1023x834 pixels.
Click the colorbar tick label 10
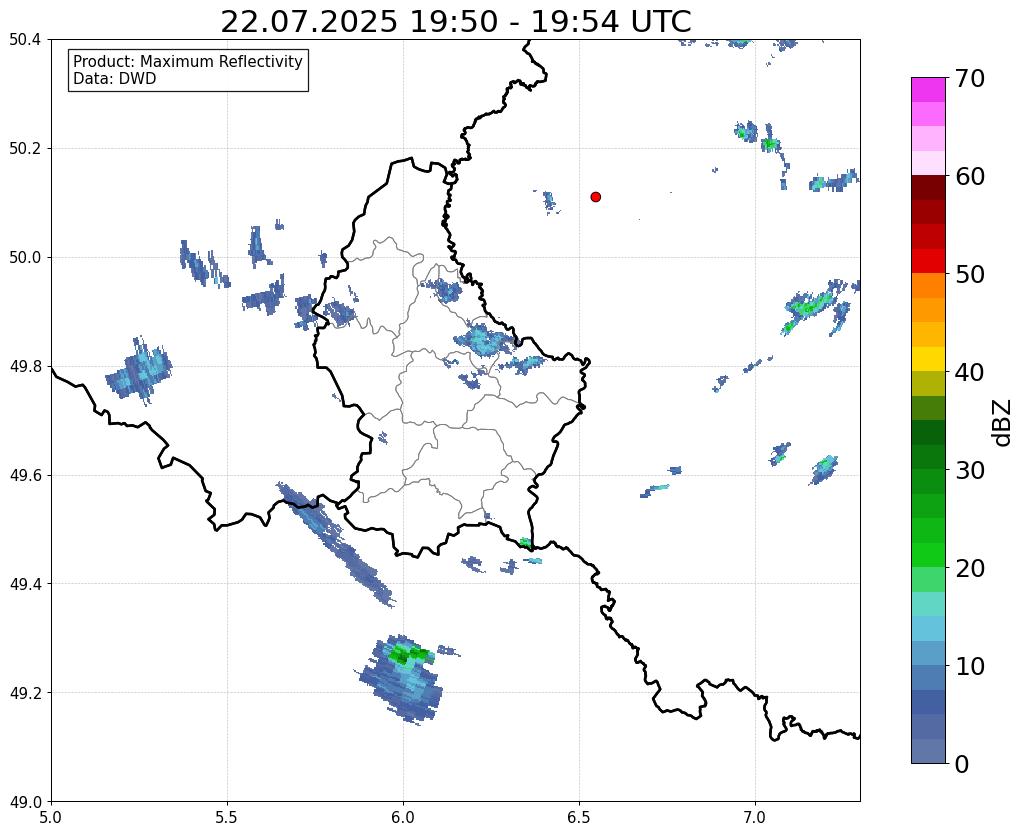(x=970, y=666)
